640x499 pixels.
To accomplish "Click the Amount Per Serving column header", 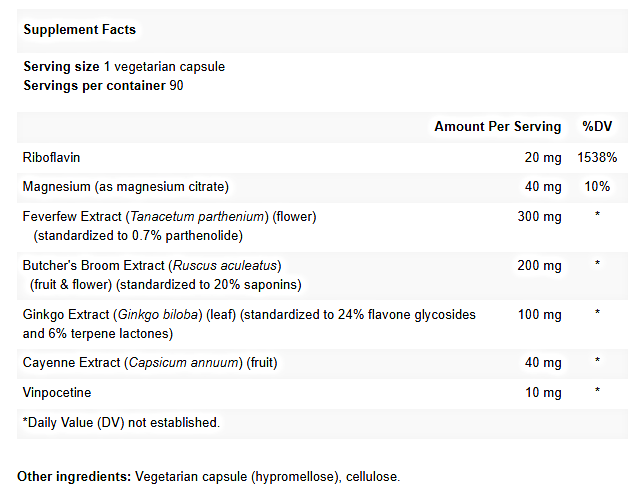I will tap(497, 127).
